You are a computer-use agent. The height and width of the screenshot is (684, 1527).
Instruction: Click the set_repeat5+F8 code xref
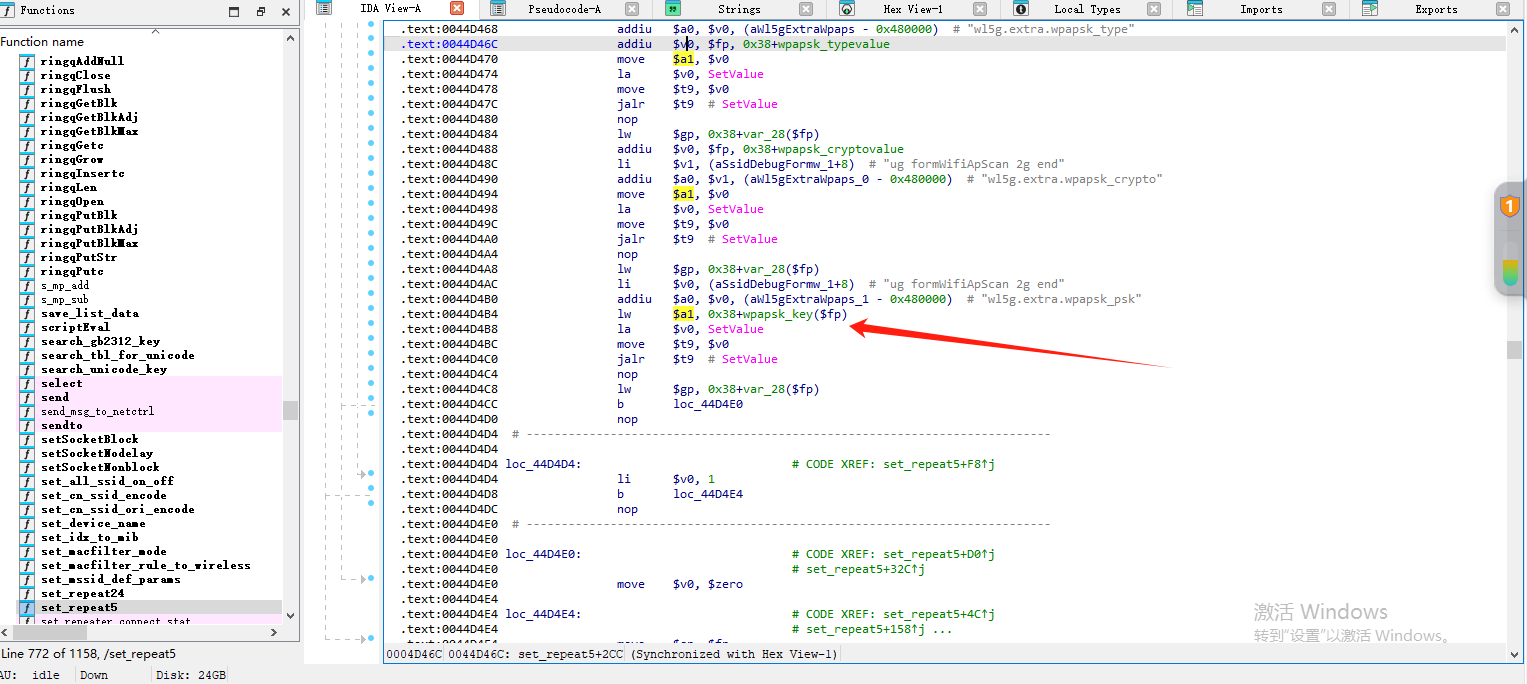click(940, 464)
